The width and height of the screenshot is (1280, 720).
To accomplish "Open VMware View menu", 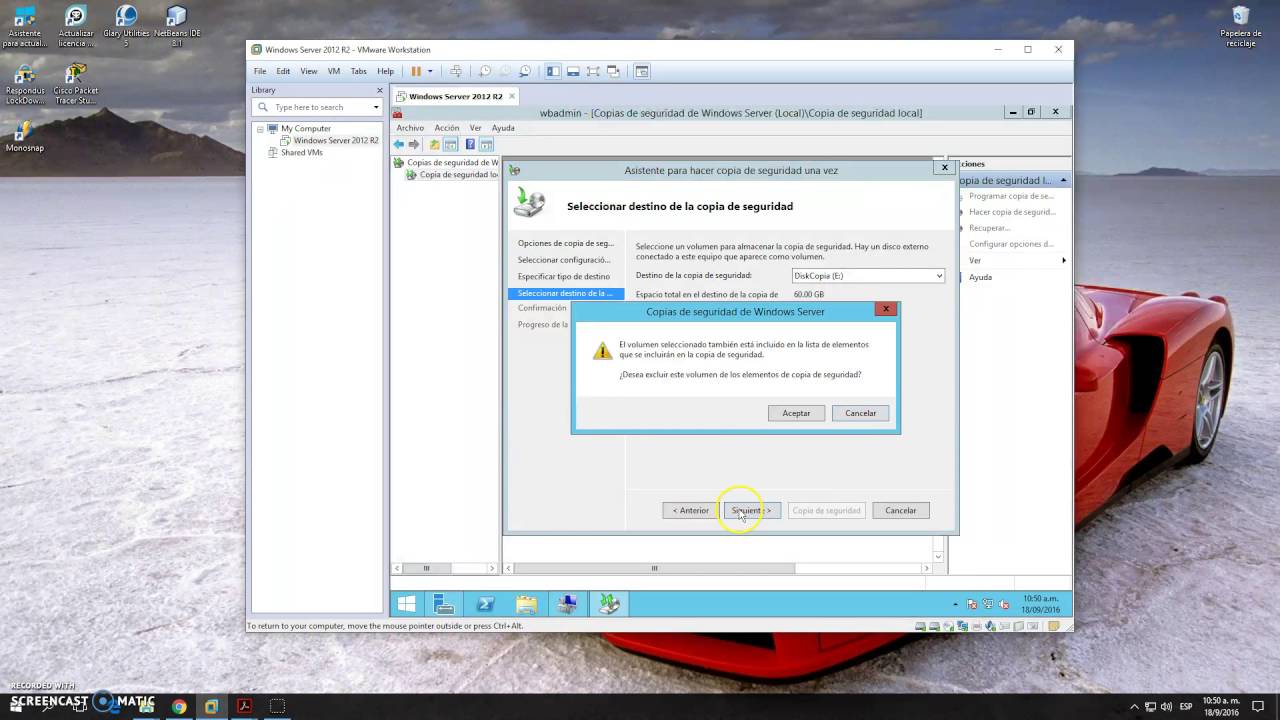I will tap(309, 71).
